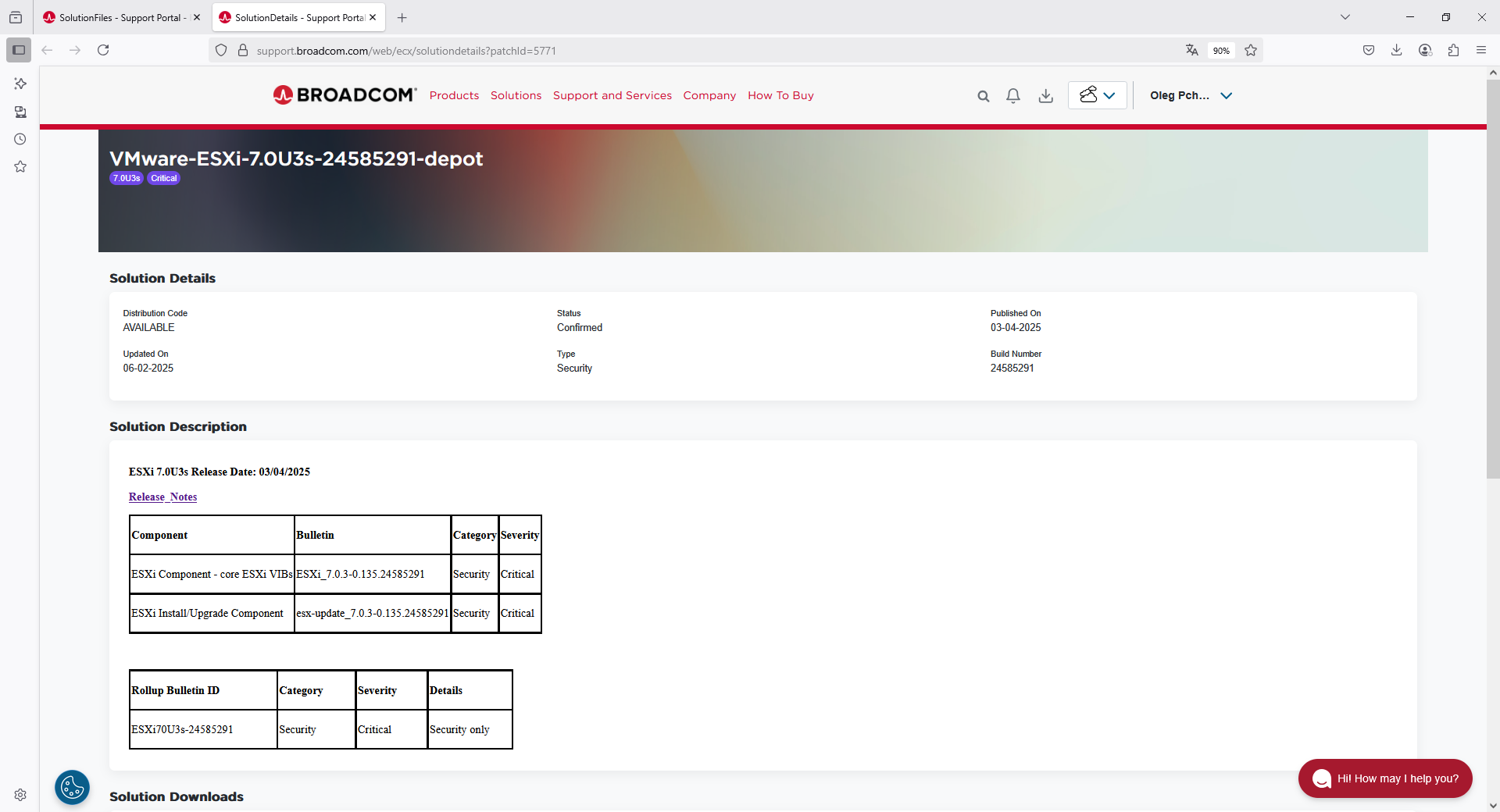This screenshot has height=812, width=1500.
Task: Open the browser hamburger menu
Action: [x=1481, y=50]
